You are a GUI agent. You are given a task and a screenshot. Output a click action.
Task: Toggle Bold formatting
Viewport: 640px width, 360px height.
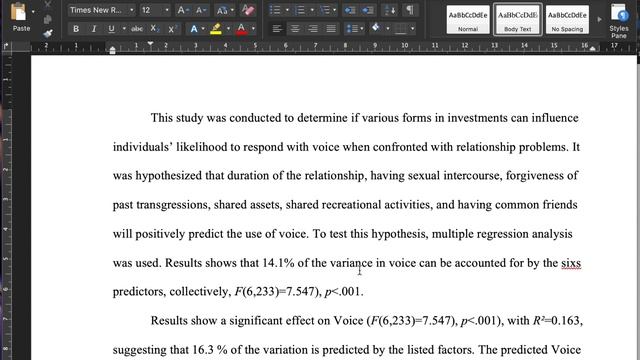(76, 29)
